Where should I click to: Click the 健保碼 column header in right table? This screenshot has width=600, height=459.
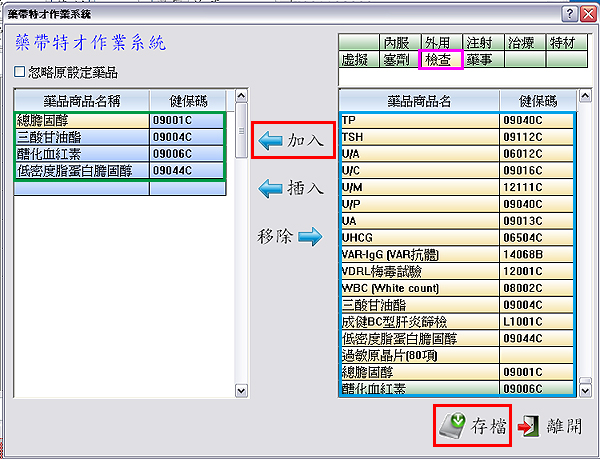(x=535, y=101)
